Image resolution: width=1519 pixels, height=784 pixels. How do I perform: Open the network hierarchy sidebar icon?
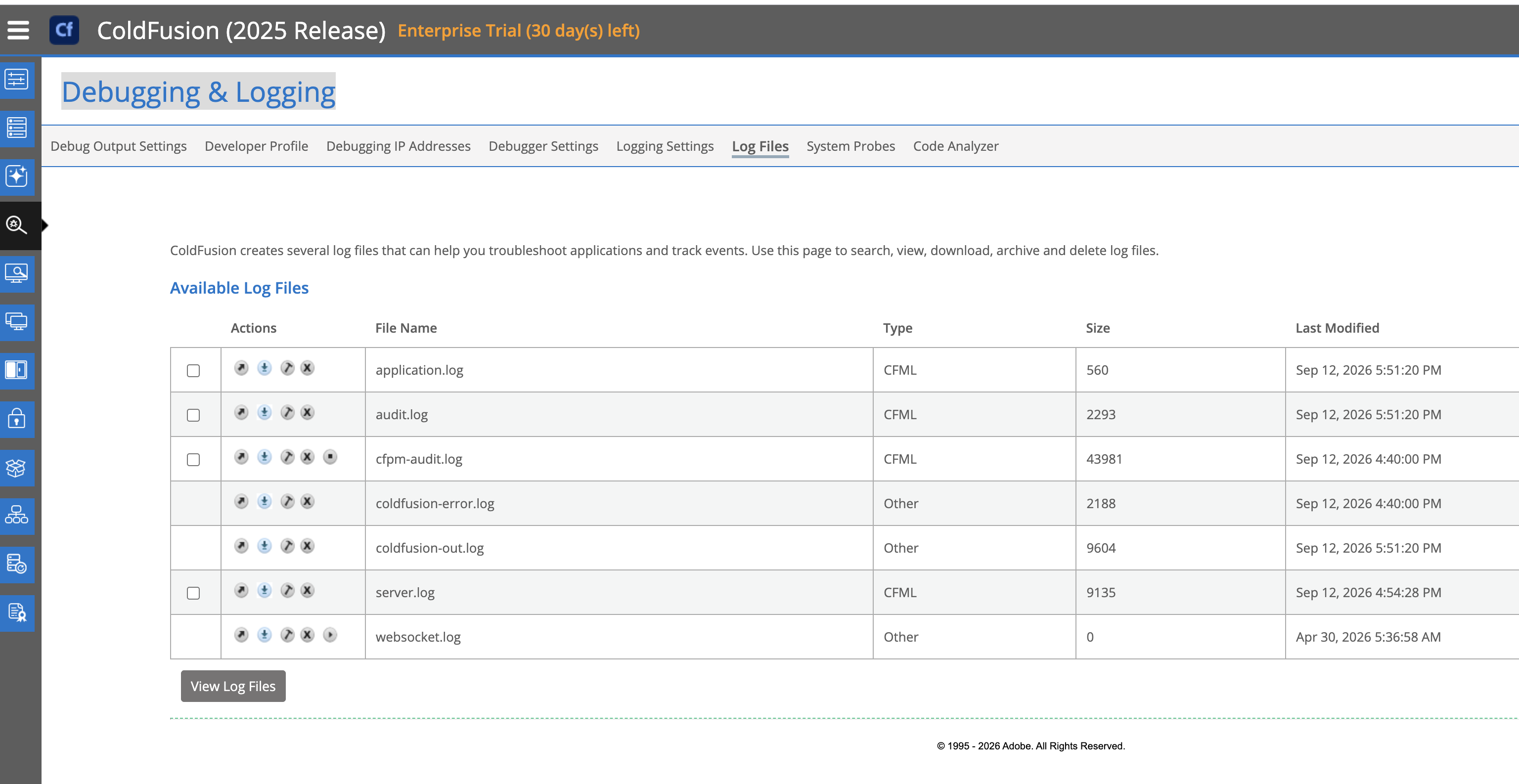click(x=16, y=517)
